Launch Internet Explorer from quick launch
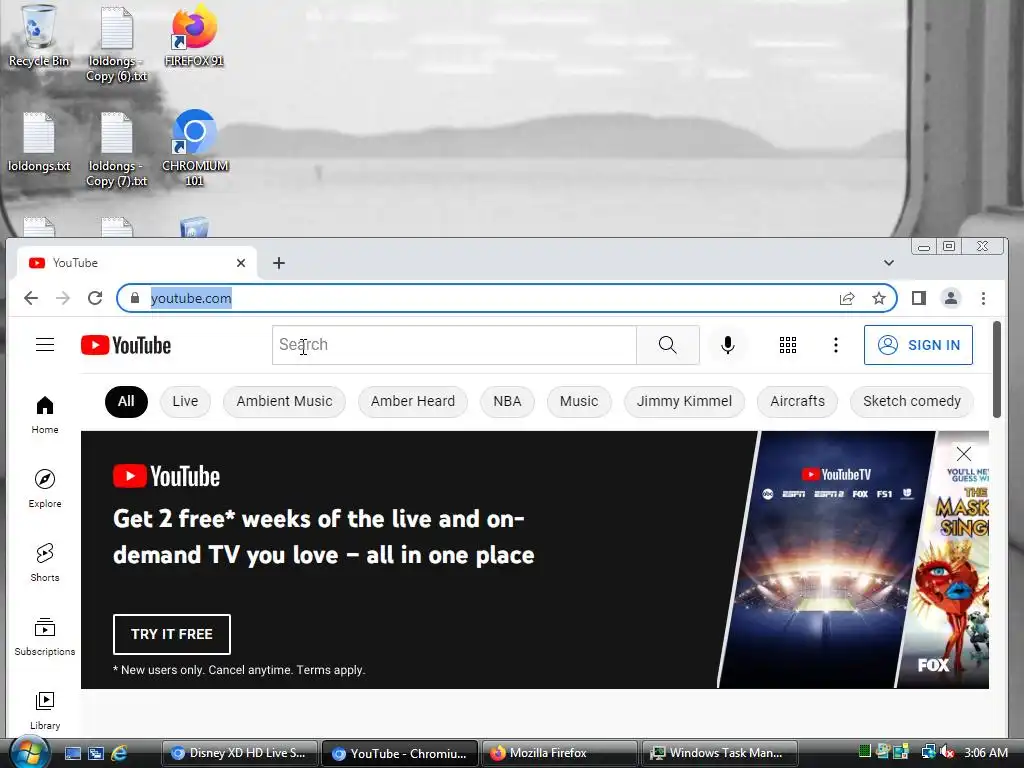The height and width of the screenshot is (768, 1024). coord(119,753)
